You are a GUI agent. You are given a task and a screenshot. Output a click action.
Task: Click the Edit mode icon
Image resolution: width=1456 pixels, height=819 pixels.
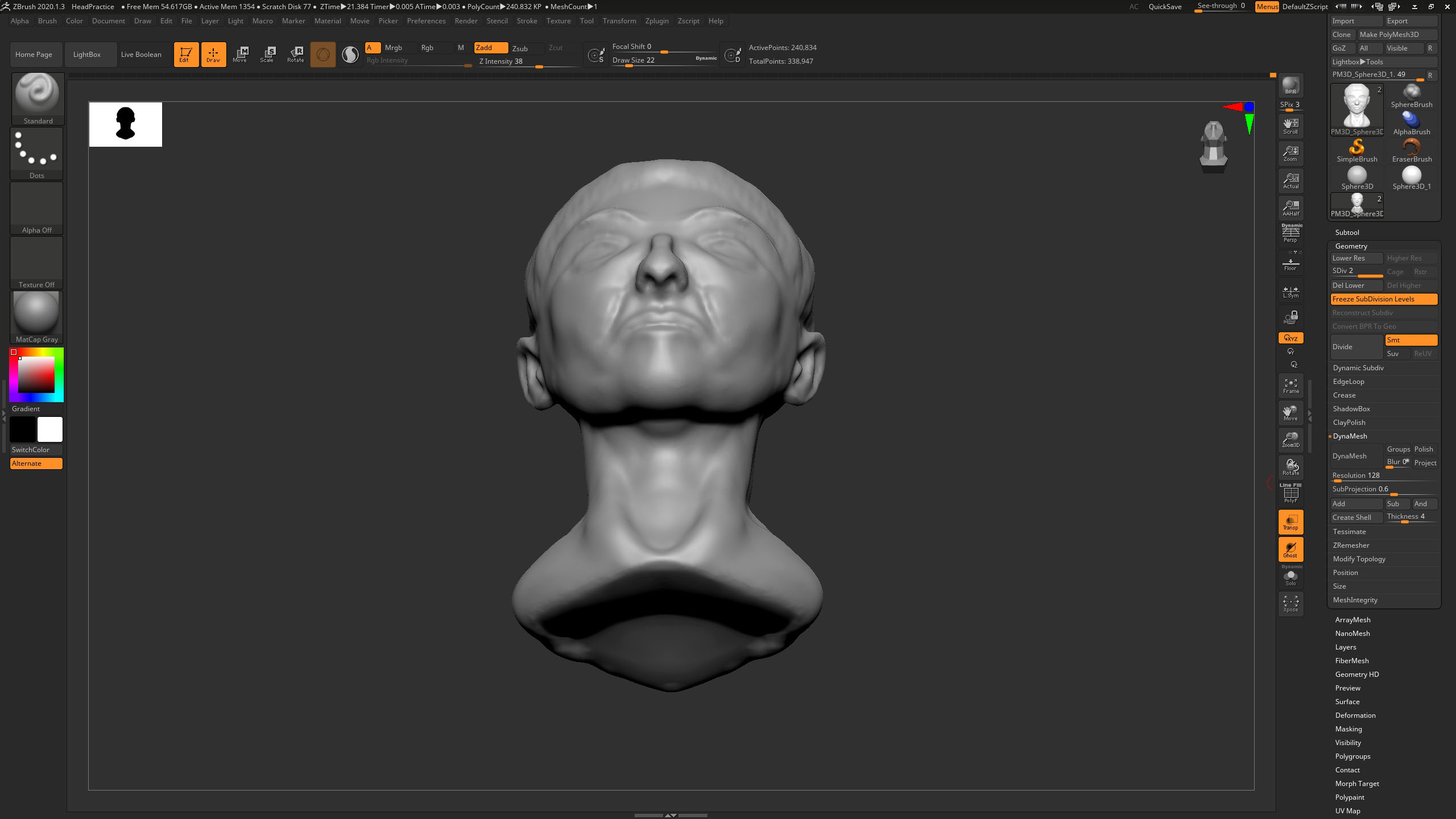[184, 53]
